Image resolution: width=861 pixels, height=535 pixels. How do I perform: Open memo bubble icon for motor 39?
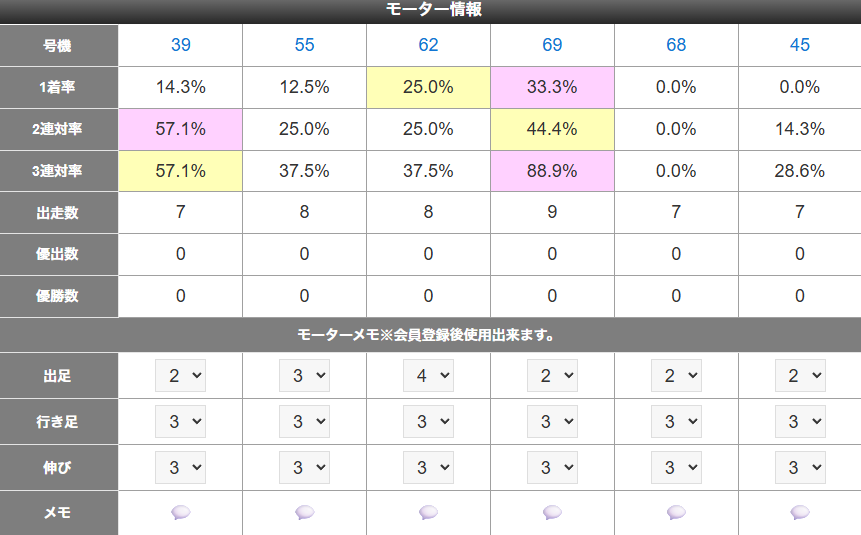181,512
